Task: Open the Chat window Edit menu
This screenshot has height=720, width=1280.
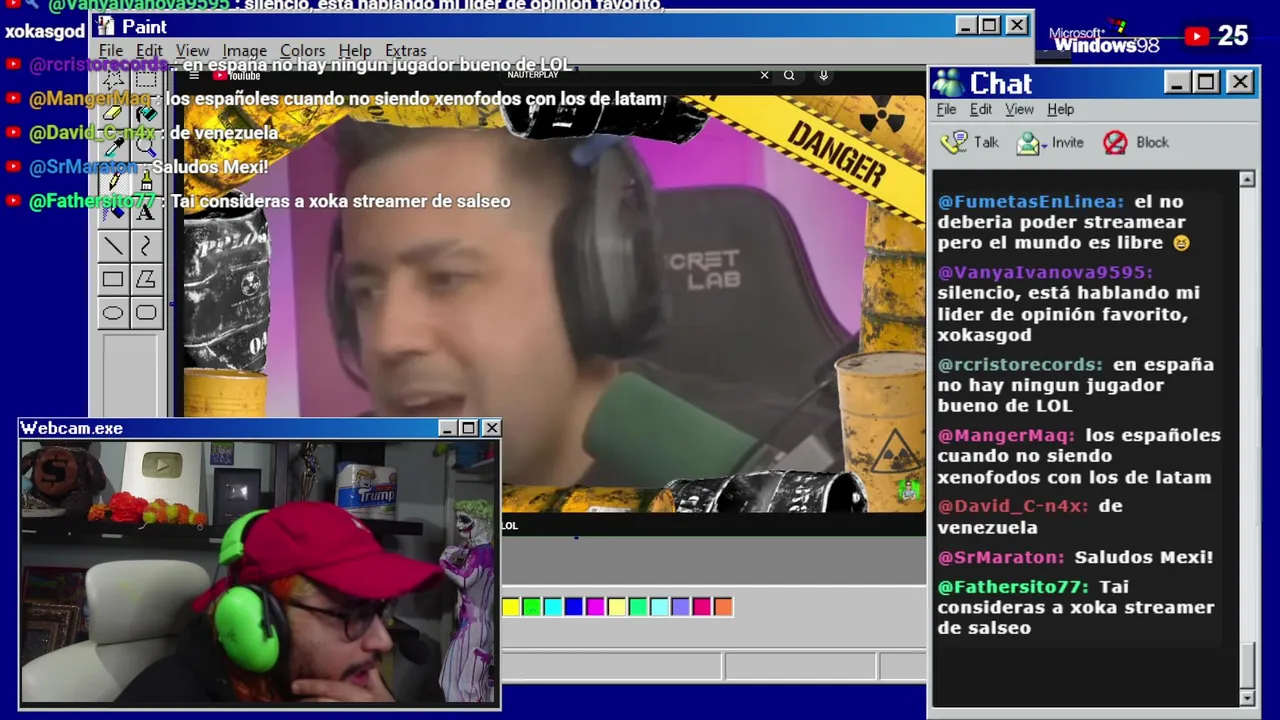Action: pyautogui.click(x=981, y=109)
